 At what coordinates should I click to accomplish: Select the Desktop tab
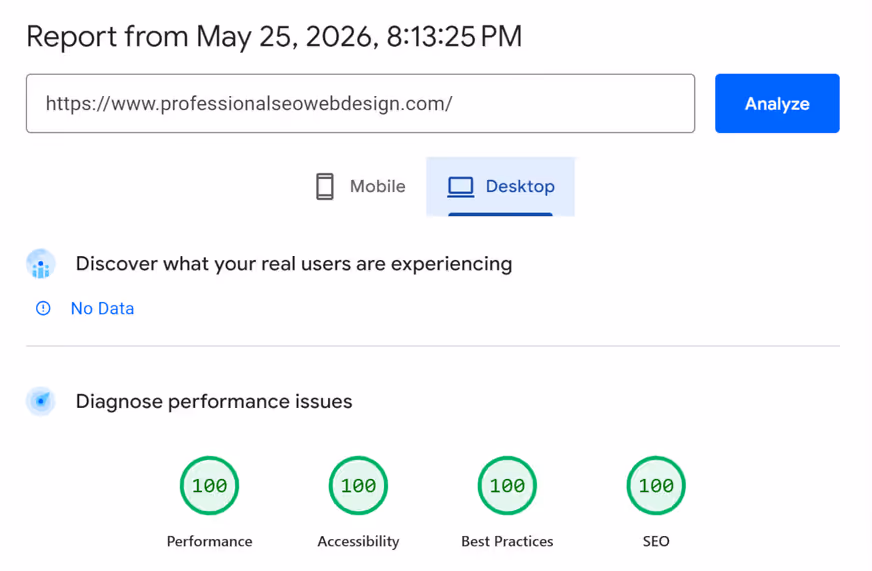pos(501,186)
